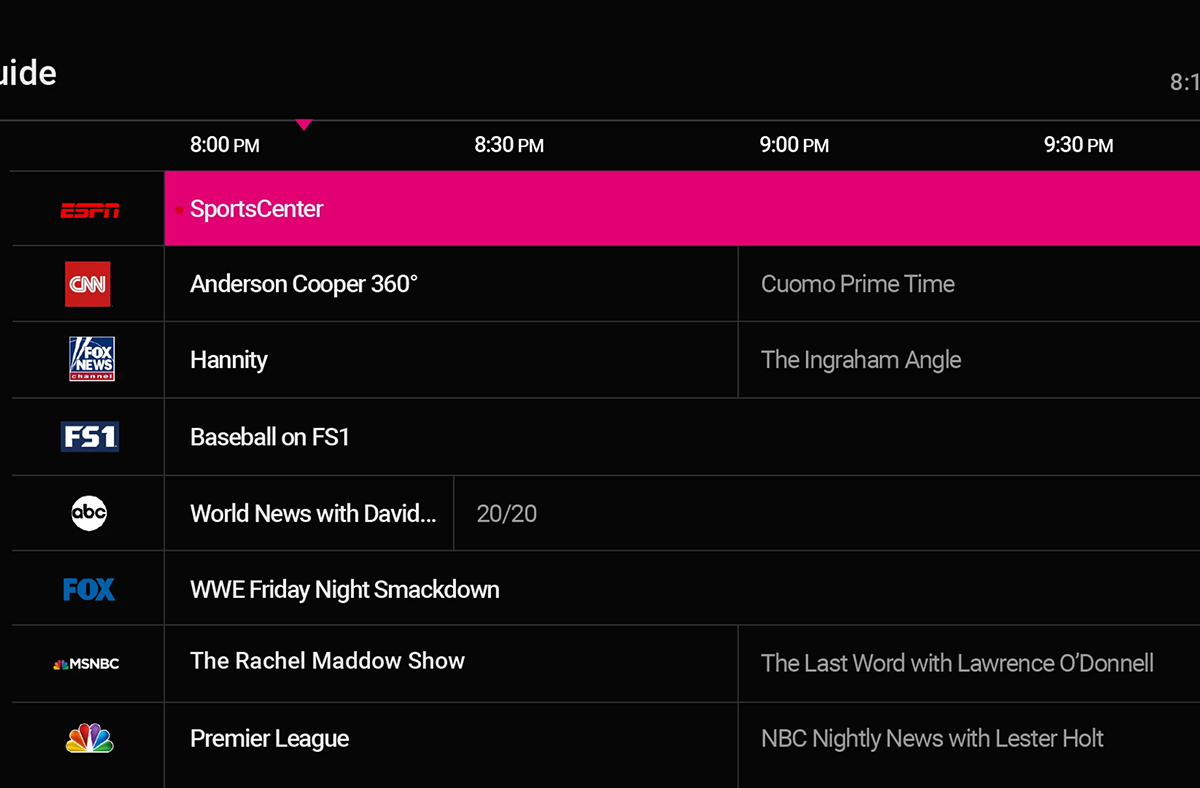Select the 20/20 program on ABC

(827, 513)
